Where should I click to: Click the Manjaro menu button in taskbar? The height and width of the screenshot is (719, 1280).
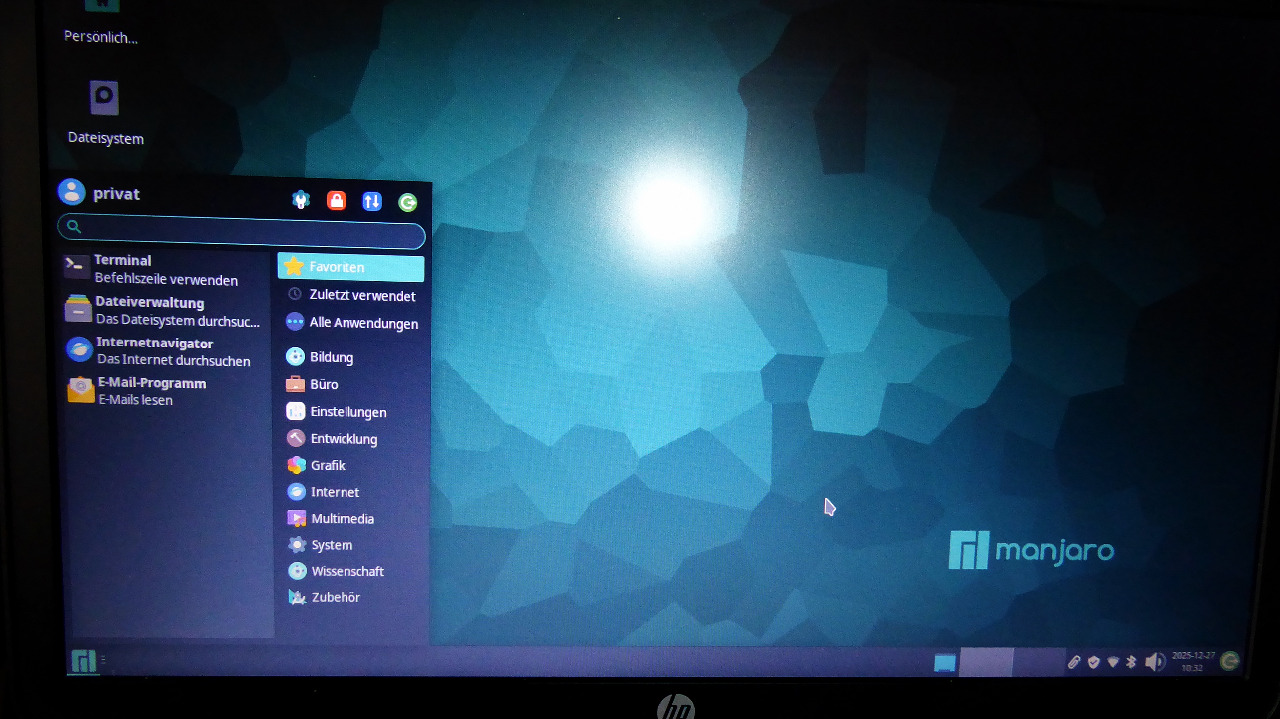click(x=83, y=661)
